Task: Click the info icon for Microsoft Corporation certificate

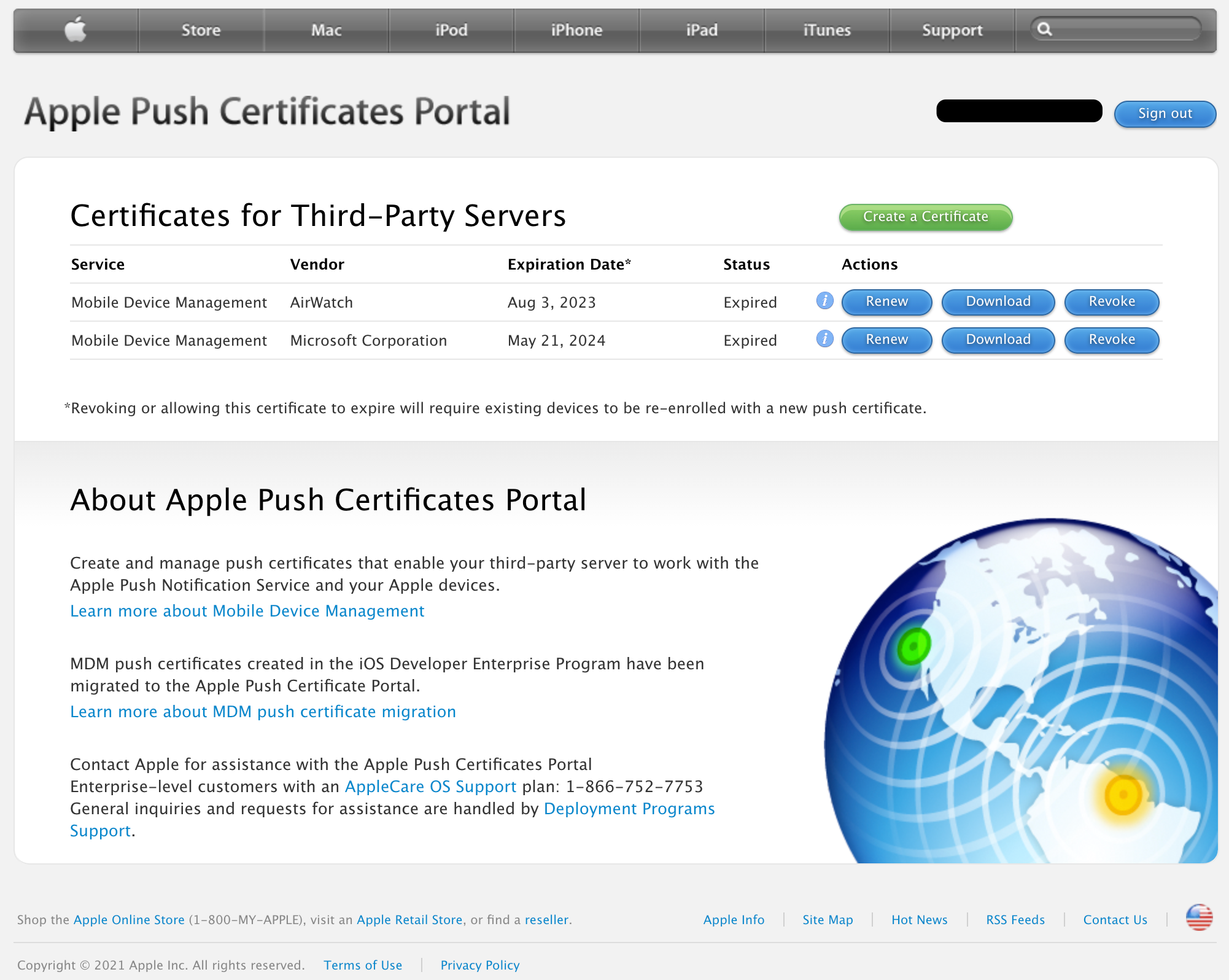Action: click(824, 339)
